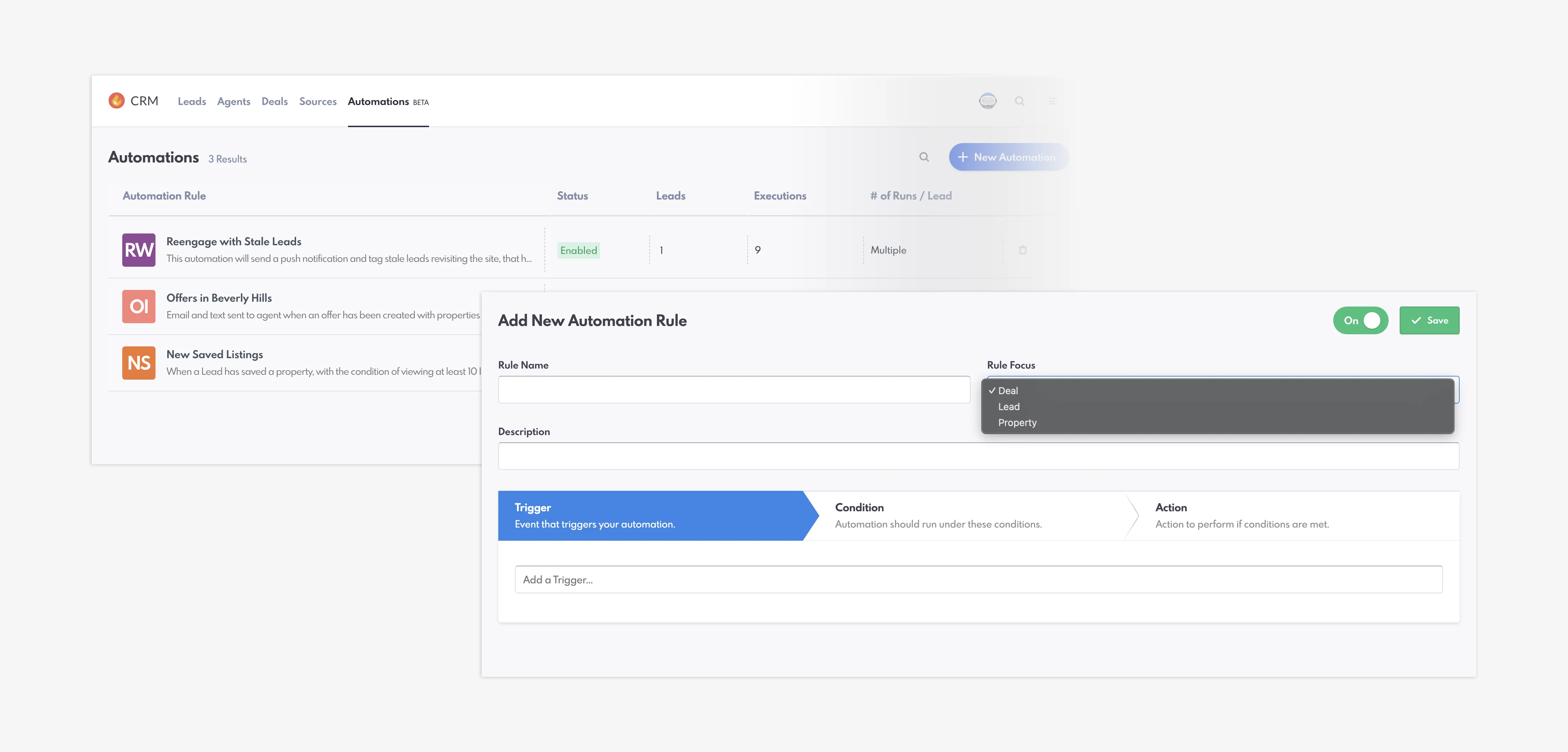
Task: Delete the Reengage with Stale Leads rule
Action: tap(1023, 250)
